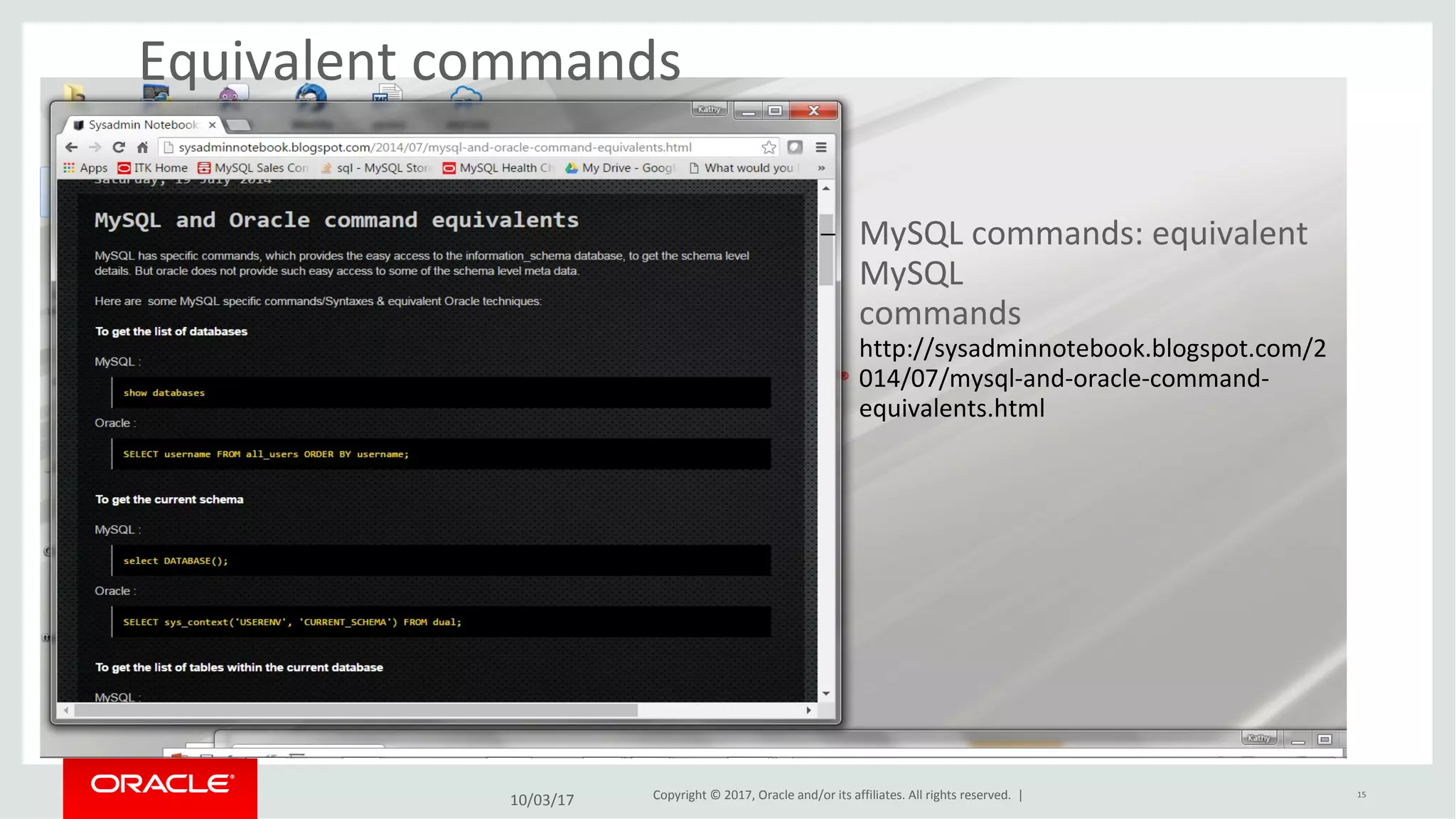Click the browser forward arrow
Screen dimensions: 1456x819
(x=95, y=147)
